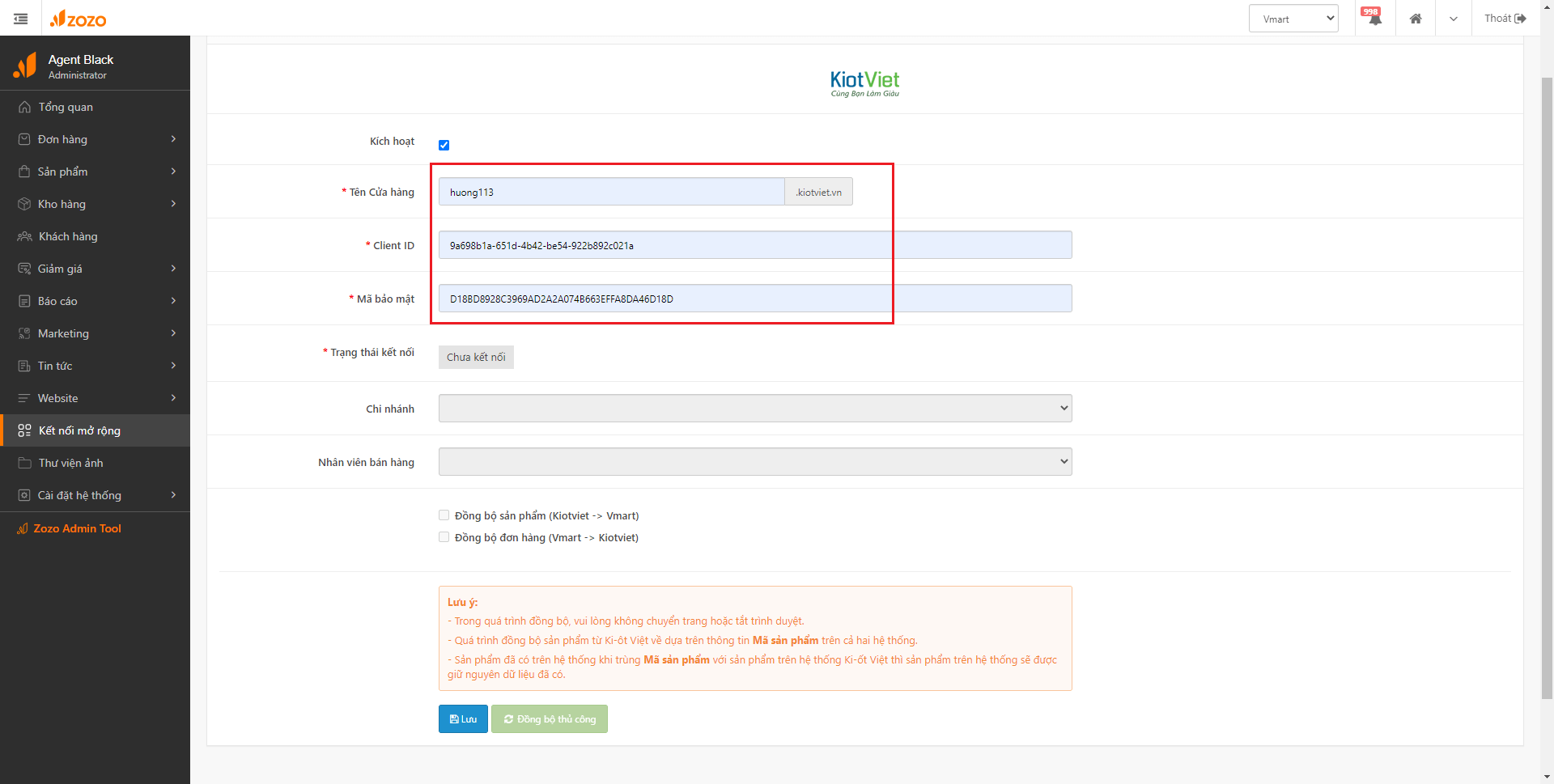Image resolution: width=1554 pixels, height=784 pixels.
Task: Click the Khách hàng people icon
Action: point(24,236)
